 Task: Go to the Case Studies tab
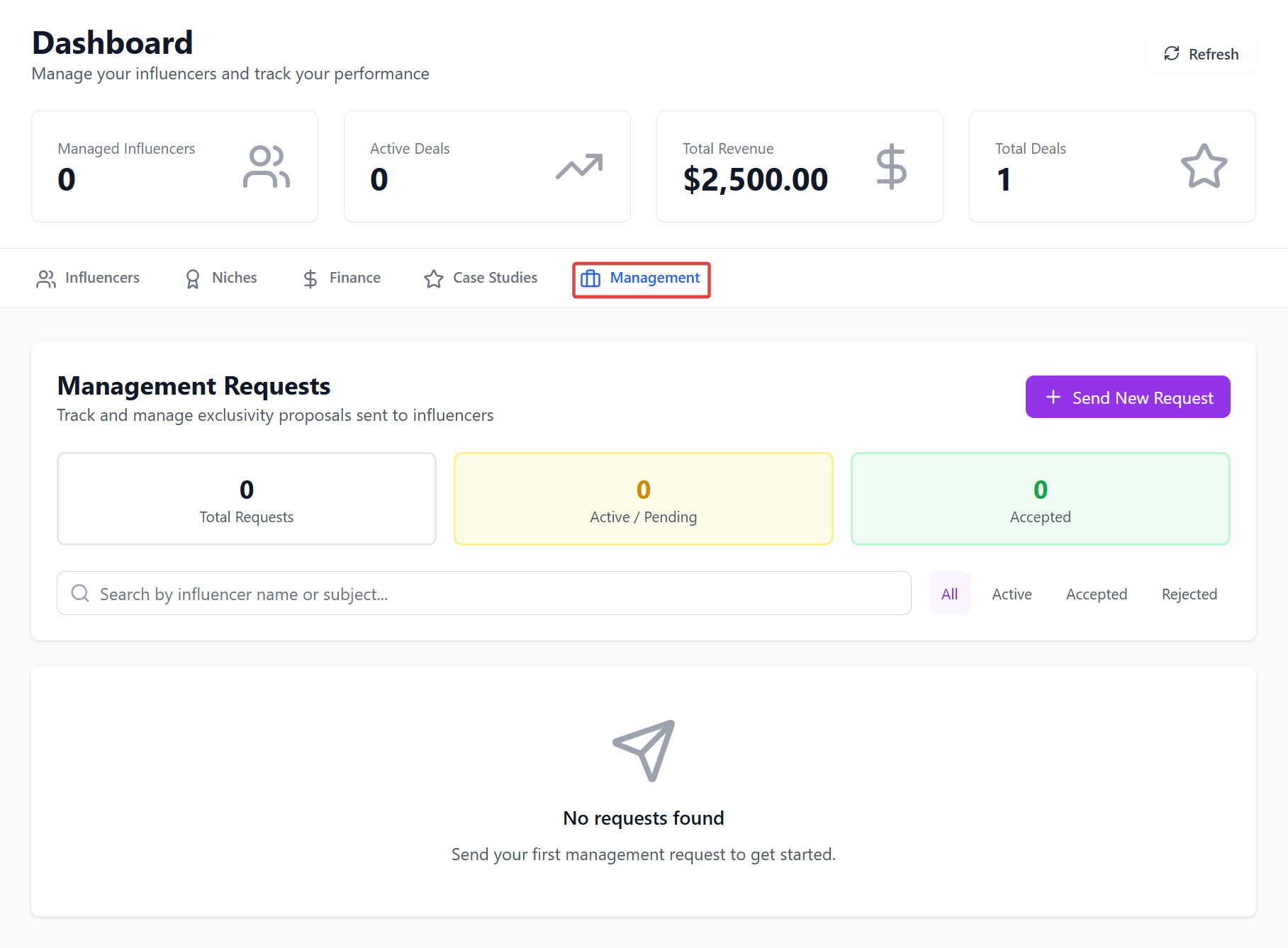(x=481, y=278)
